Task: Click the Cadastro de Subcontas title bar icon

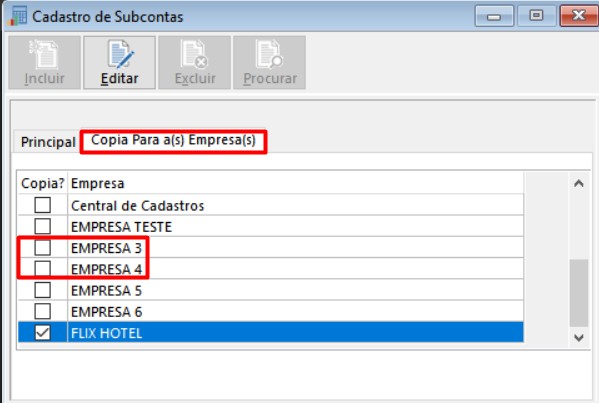Action: coord(18,16)
